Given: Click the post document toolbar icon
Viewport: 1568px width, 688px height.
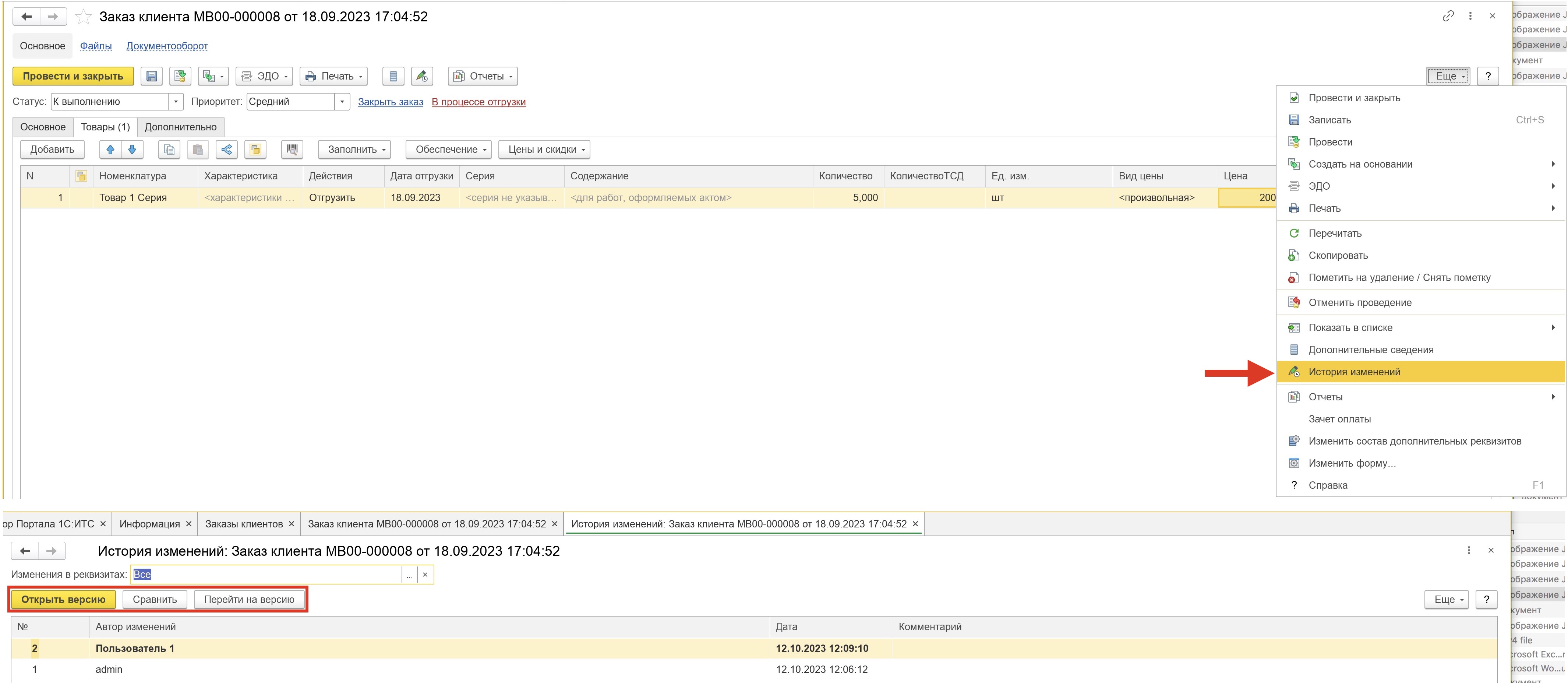Looking at the screenshot, I should [180, 76].
